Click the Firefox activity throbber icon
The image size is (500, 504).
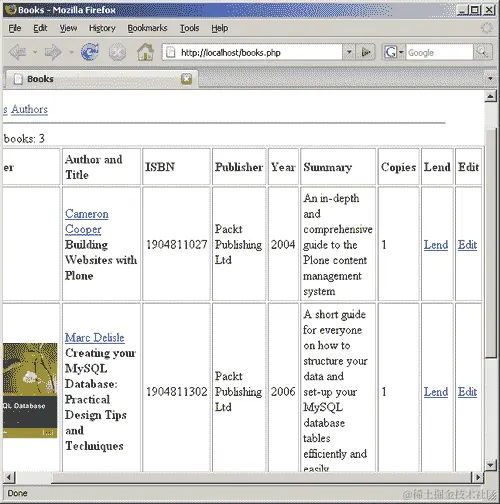coord(487,28)
